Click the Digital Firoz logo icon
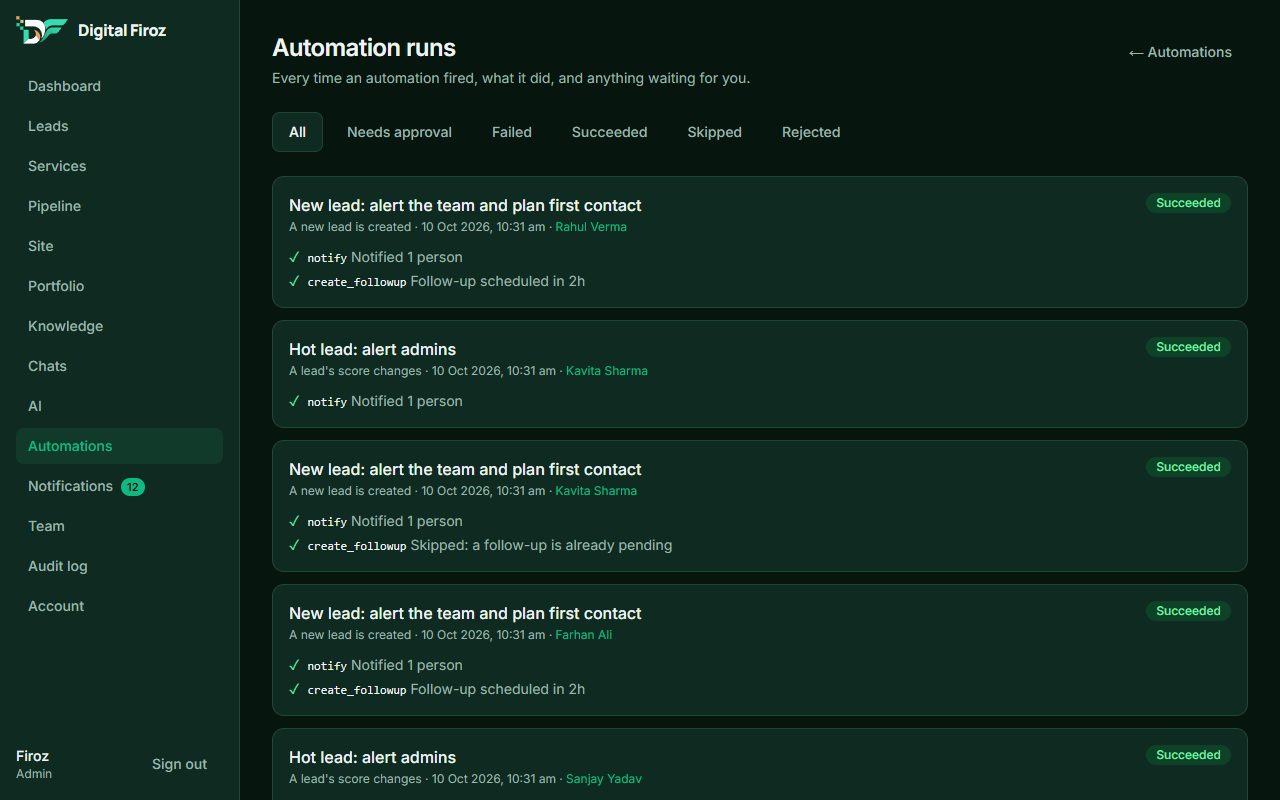The image size is (1280, 800). click(x=42, y=30)
